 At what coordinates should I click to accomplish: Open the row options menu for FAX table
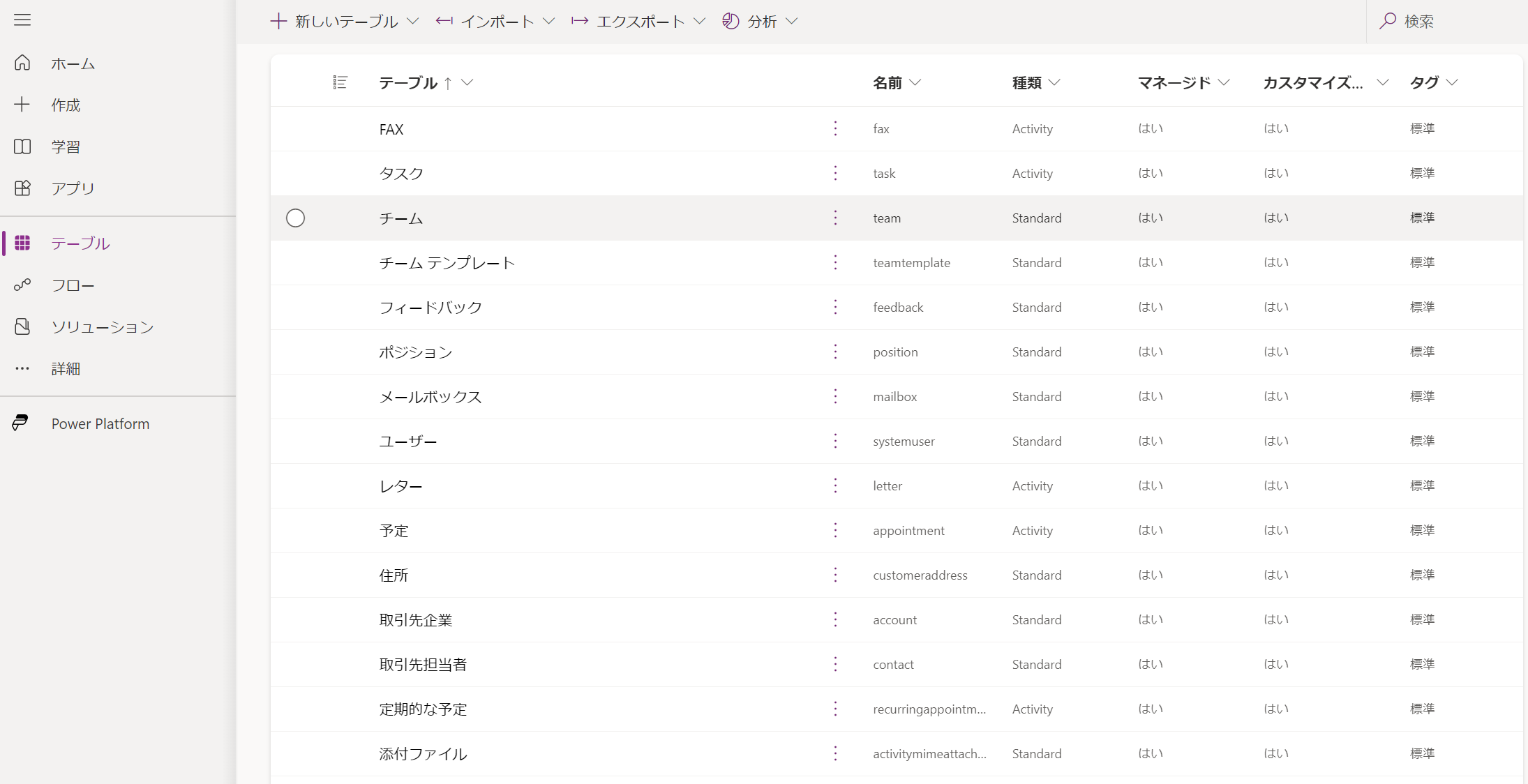tap(835, 128)
